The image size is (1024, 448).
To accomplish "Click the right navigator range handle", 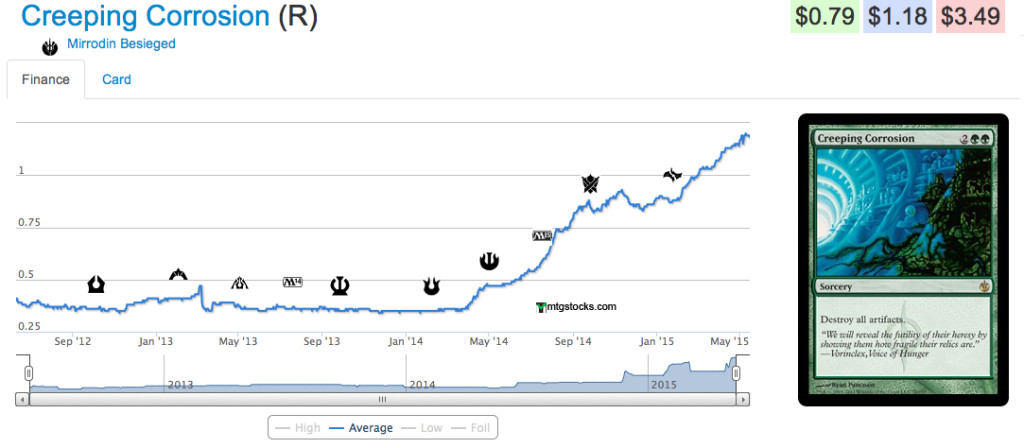I will (x=736, y=373).
